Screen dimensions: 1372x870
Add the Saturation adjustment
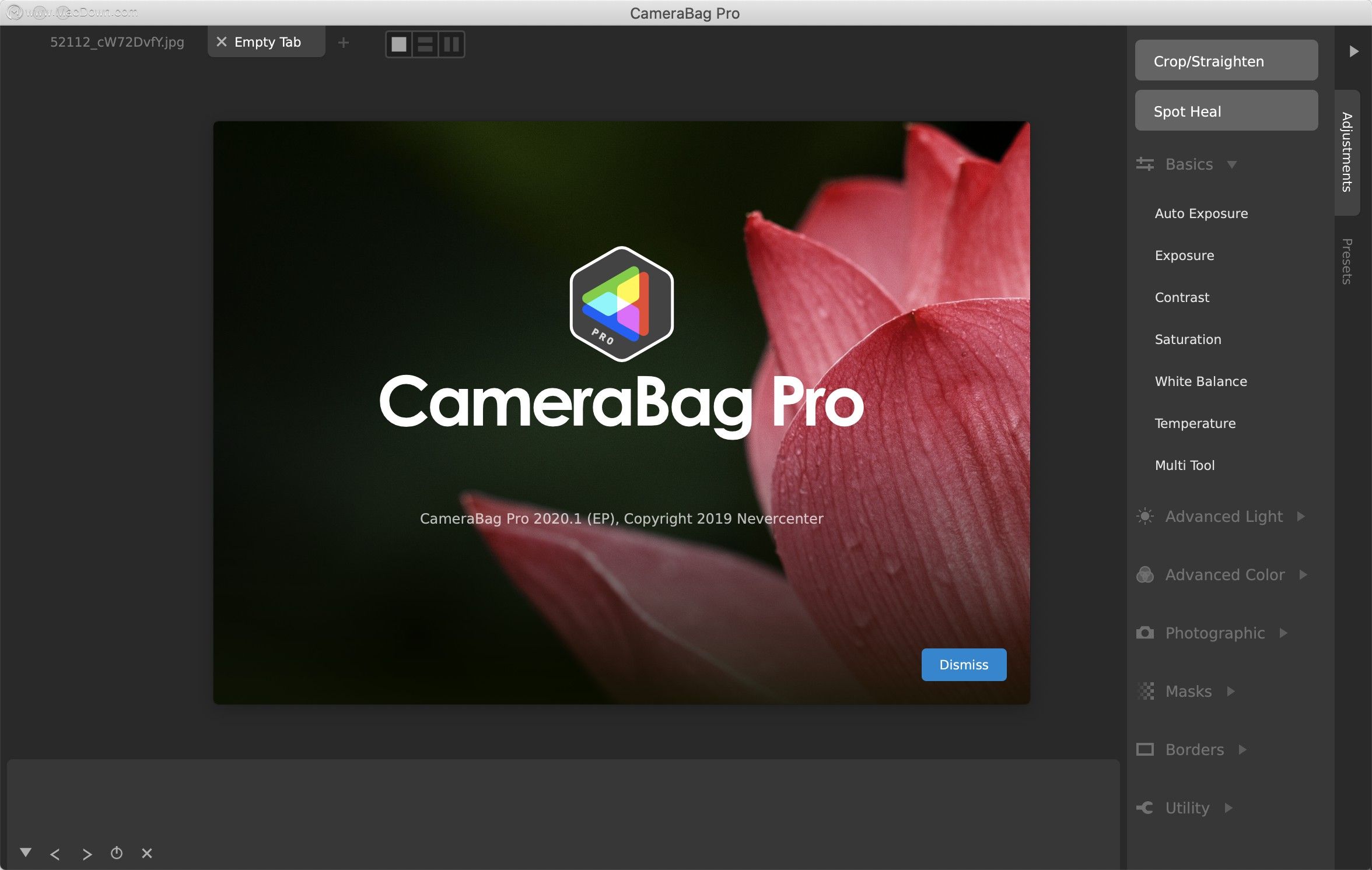(1188, 339)
